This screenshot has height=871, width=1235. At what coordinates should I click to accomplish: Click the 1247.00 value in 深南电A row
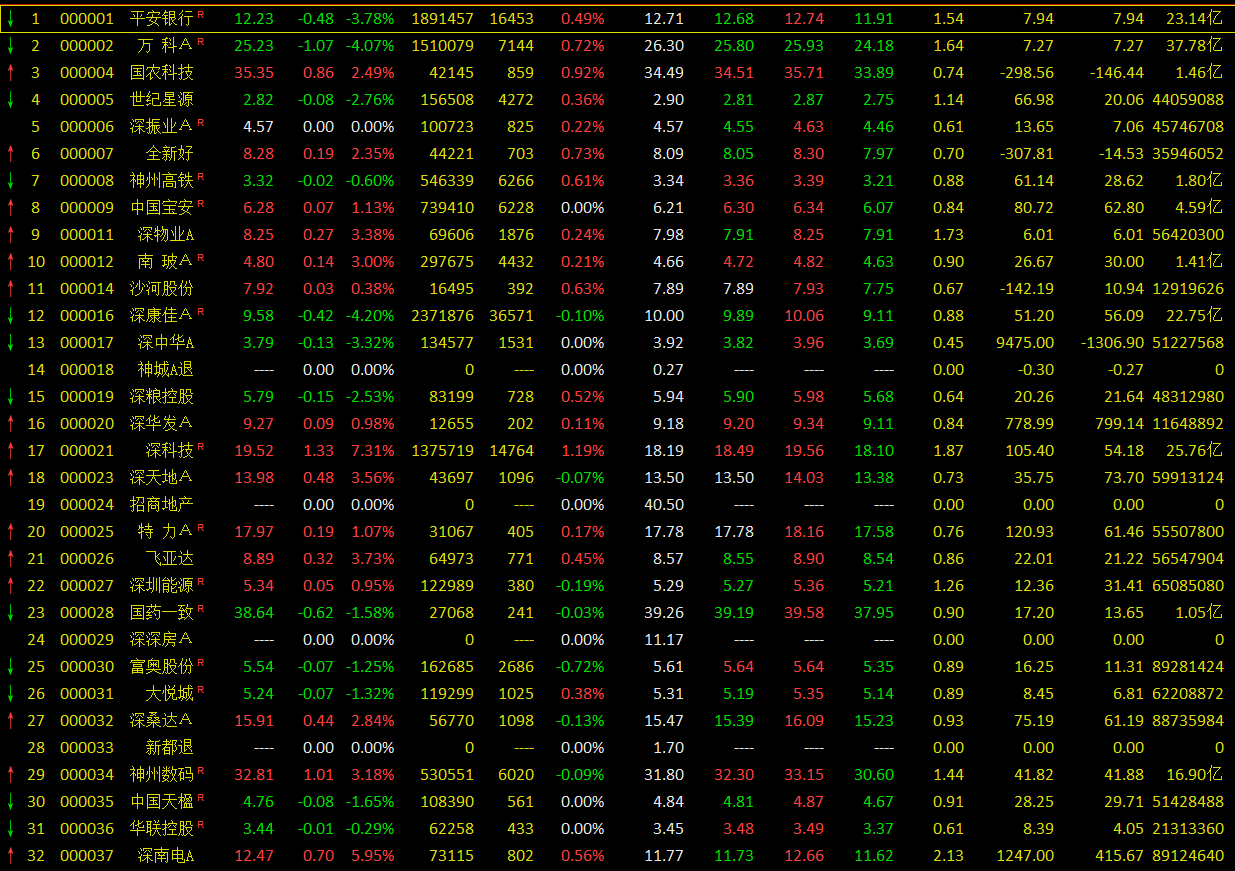point(1025,855)
